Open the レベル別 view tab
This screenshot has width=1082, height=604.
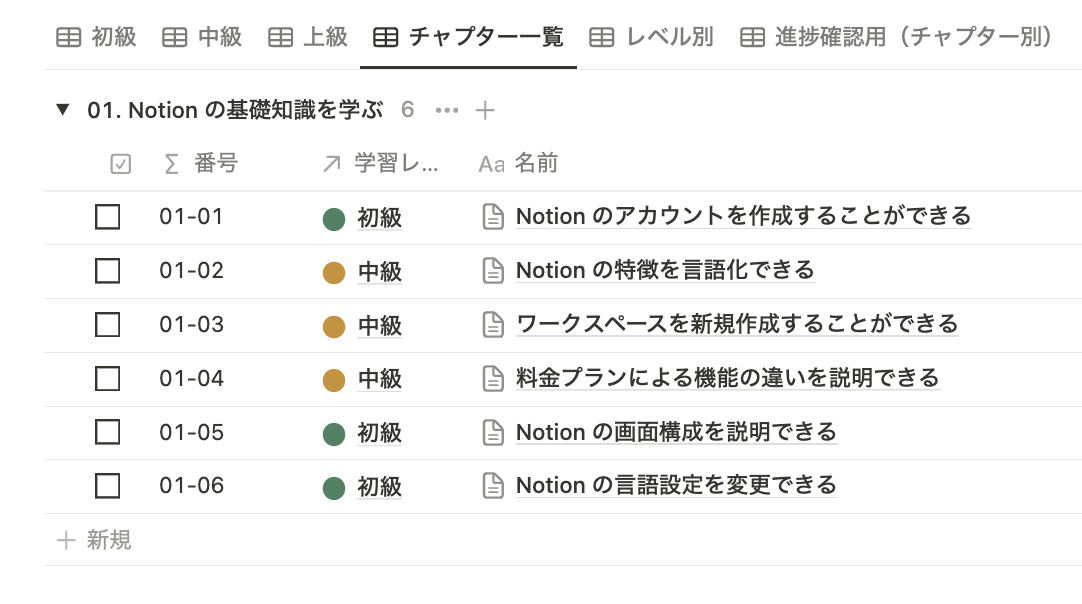tap(651, 37)
